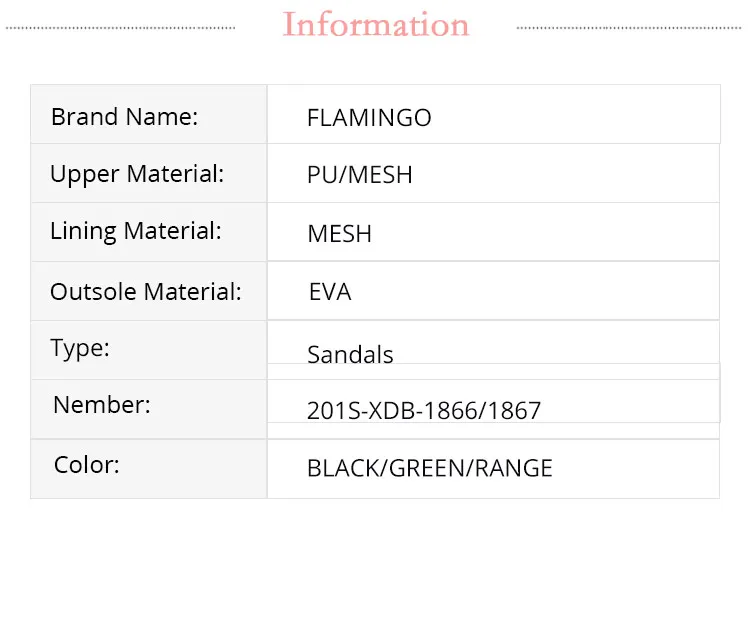Click the Lining Material label
750x624 pixels.
point(136,231)
